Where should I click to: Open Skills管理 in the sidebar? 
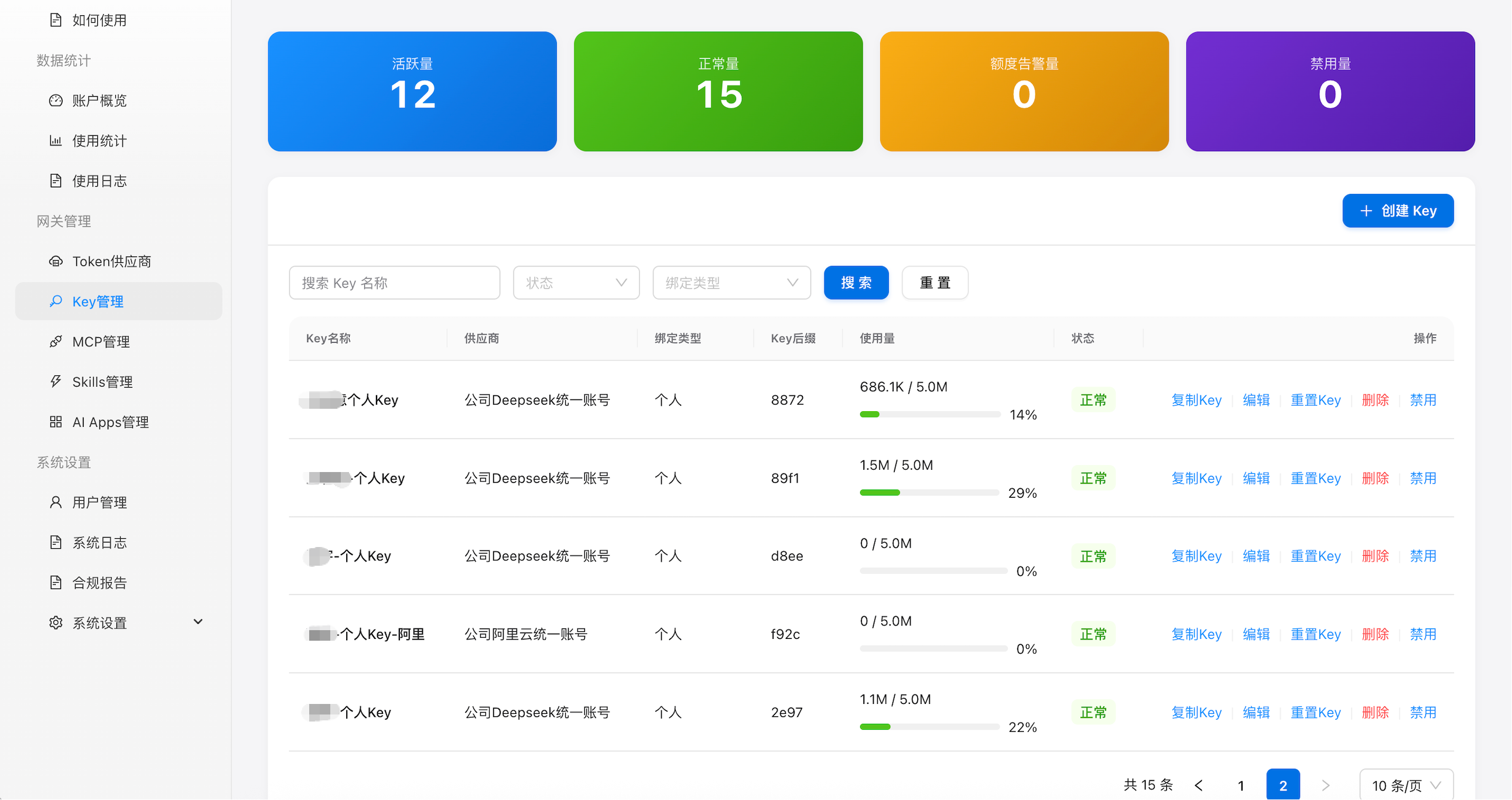click(x=118, y=381)
